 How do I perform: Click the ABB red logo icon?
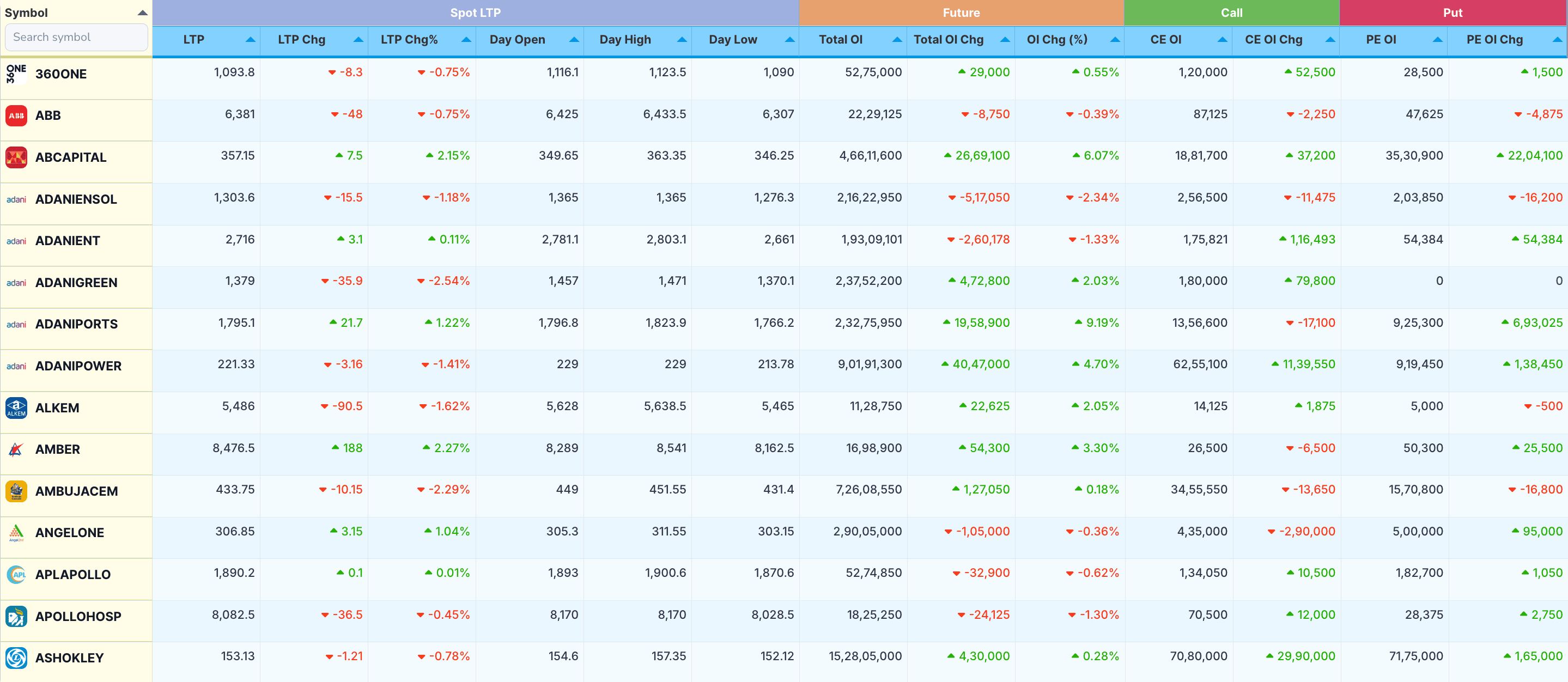16,115
